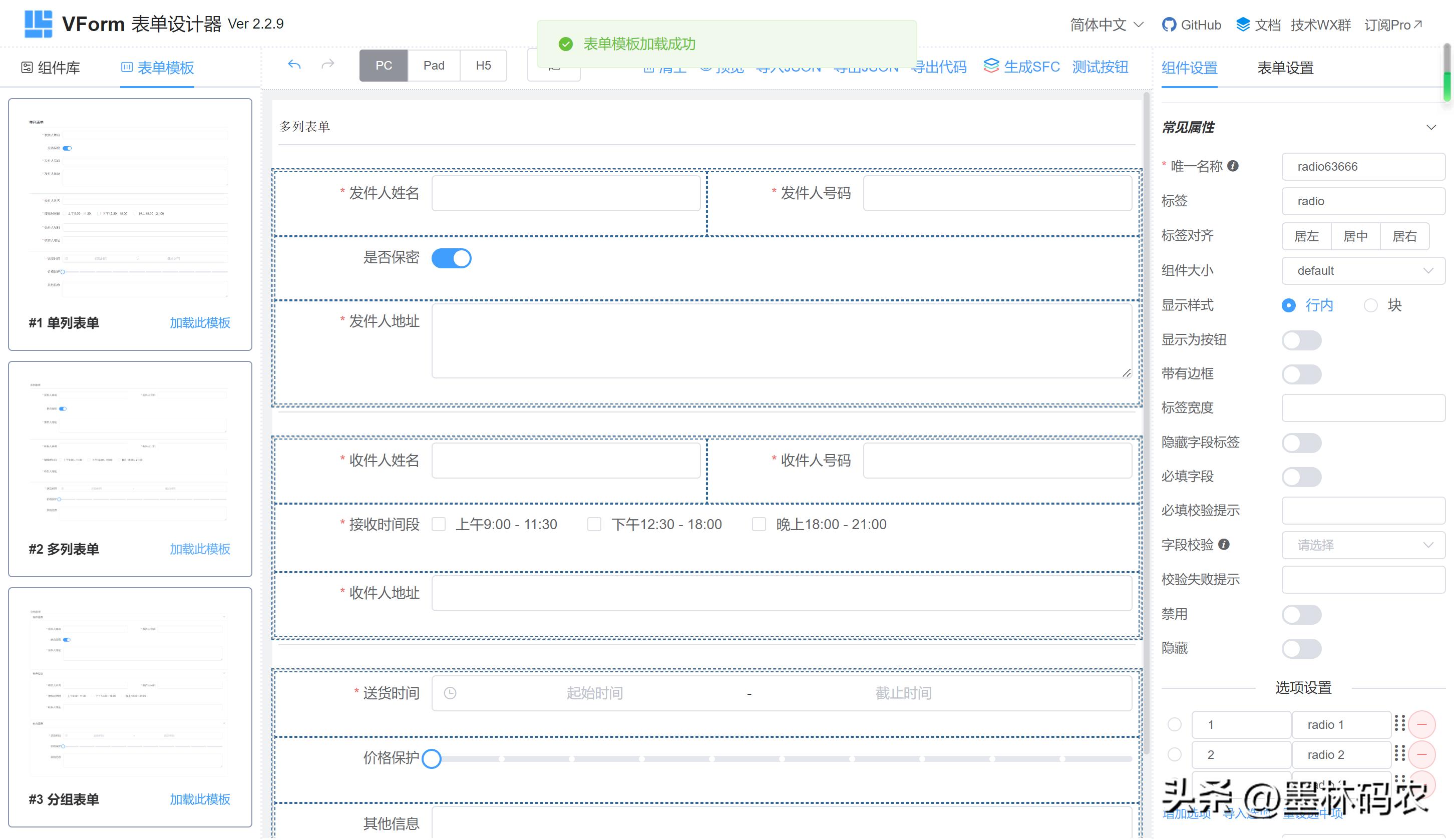Image resolution: width=1454 pixels, height=840 pixels.
Task: Click the 生成SFC layers icon
Action: (992, 67)
